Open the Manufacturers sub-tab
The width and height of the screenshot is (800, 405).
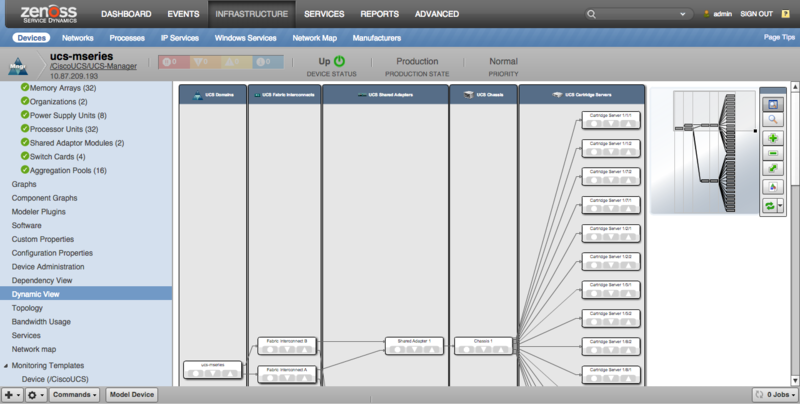click(x=377, y=38)
